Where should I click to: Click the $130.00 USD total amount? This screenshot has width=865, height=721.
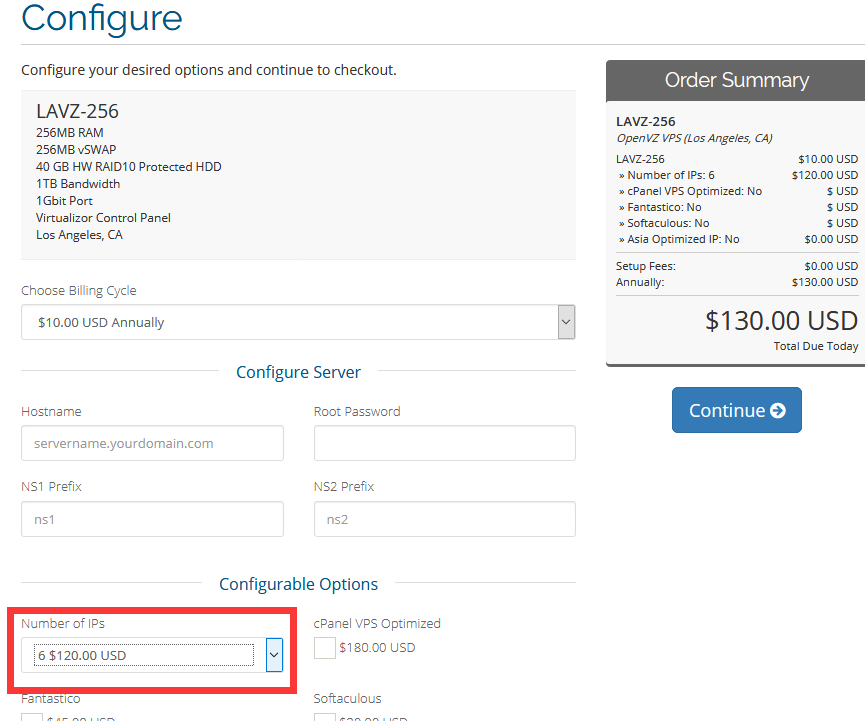coord(781,320)
